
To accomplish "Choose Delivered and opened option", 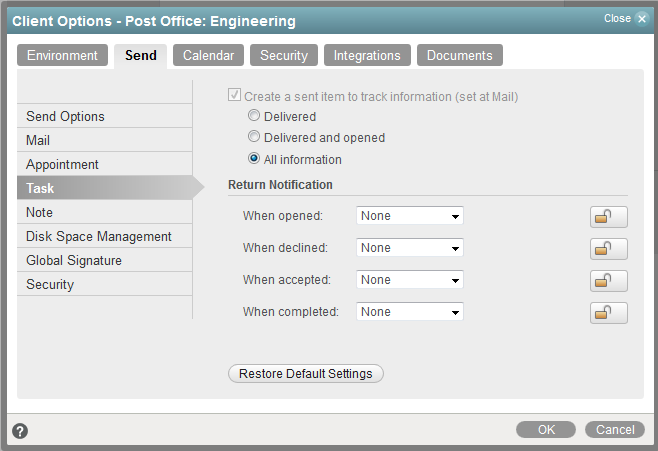I will click(254, 138).
